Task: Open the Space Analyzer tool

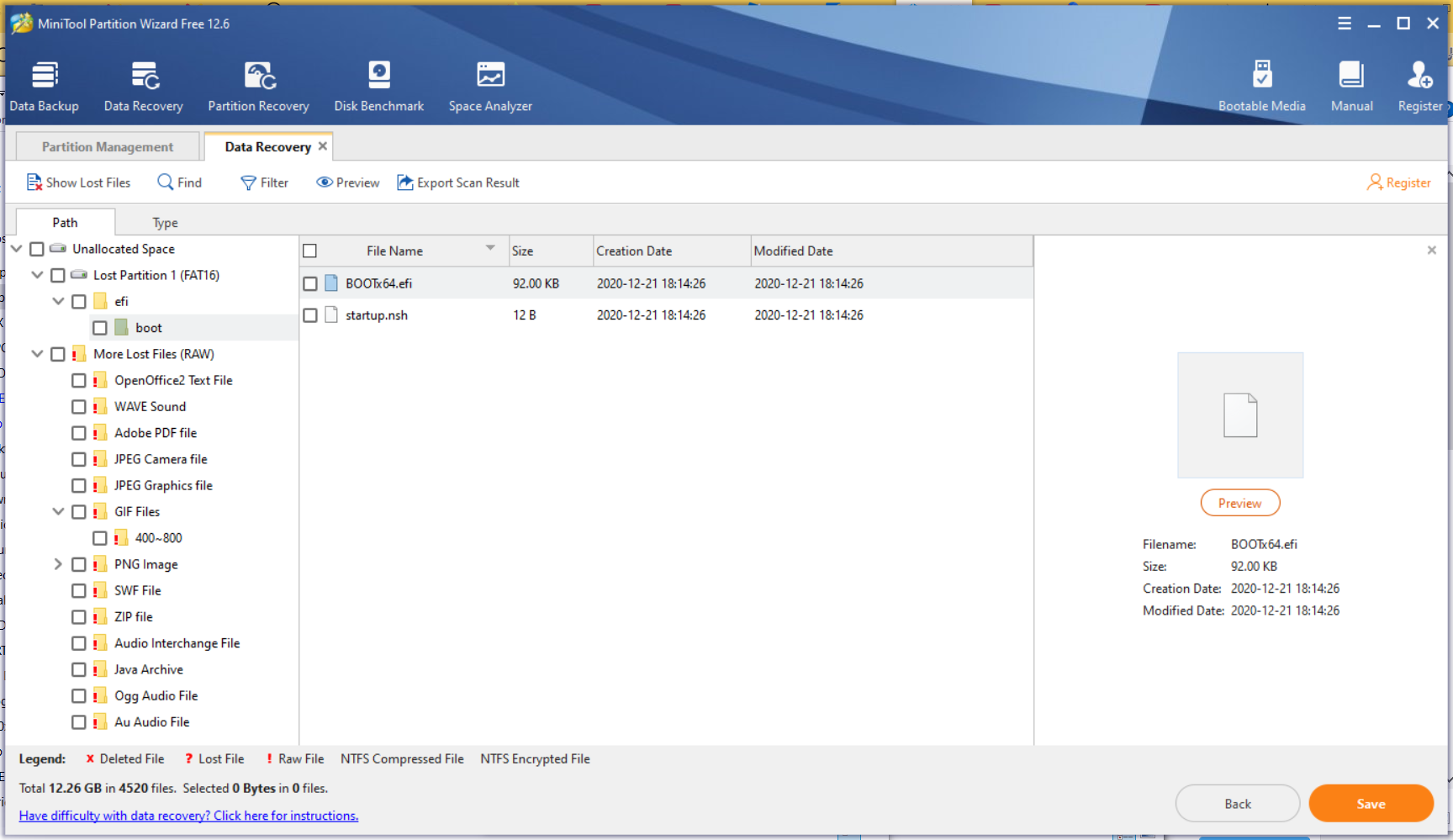Action: (490, 87)
